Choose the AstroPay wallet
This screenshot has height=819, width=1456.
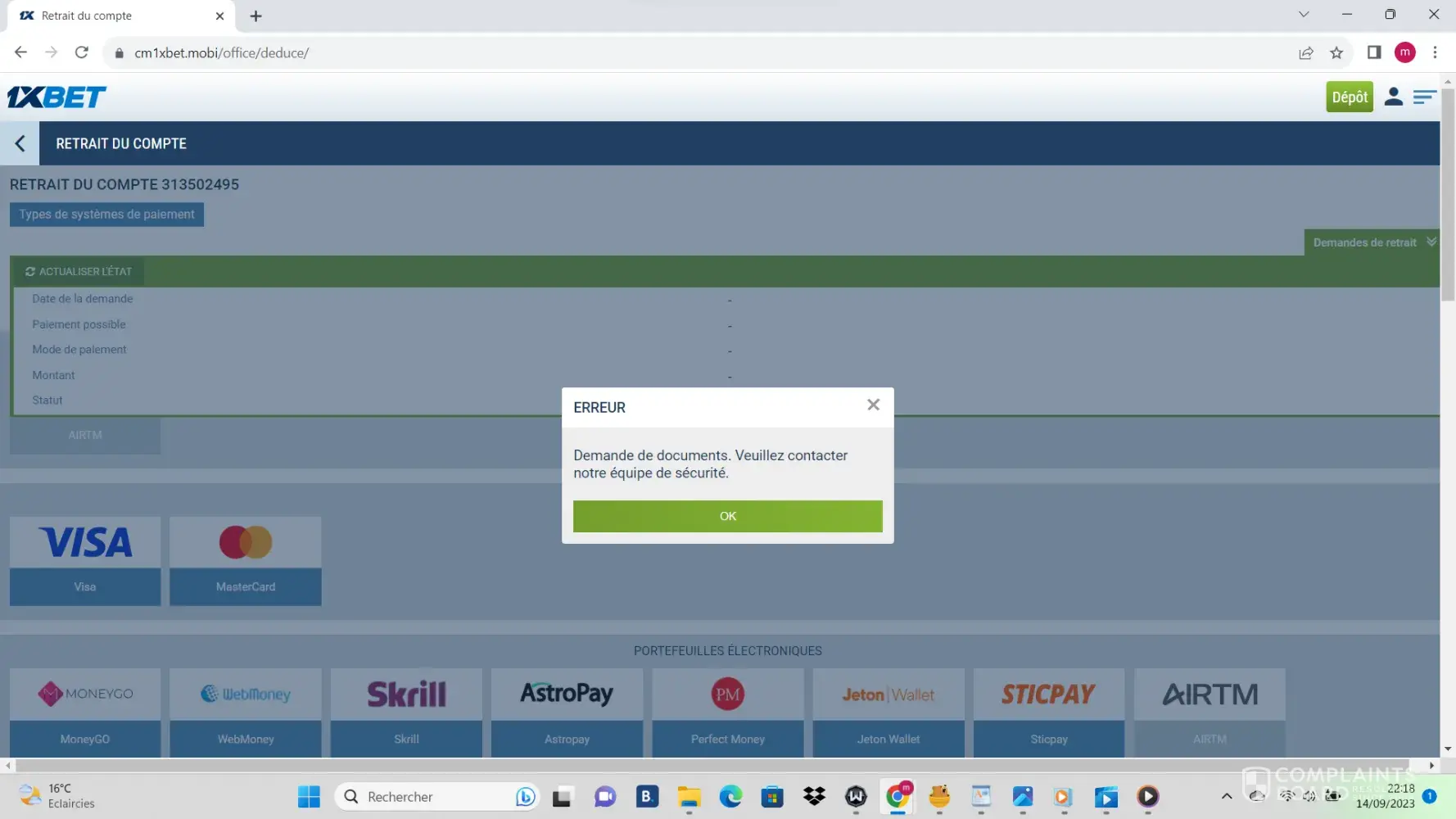567,713
